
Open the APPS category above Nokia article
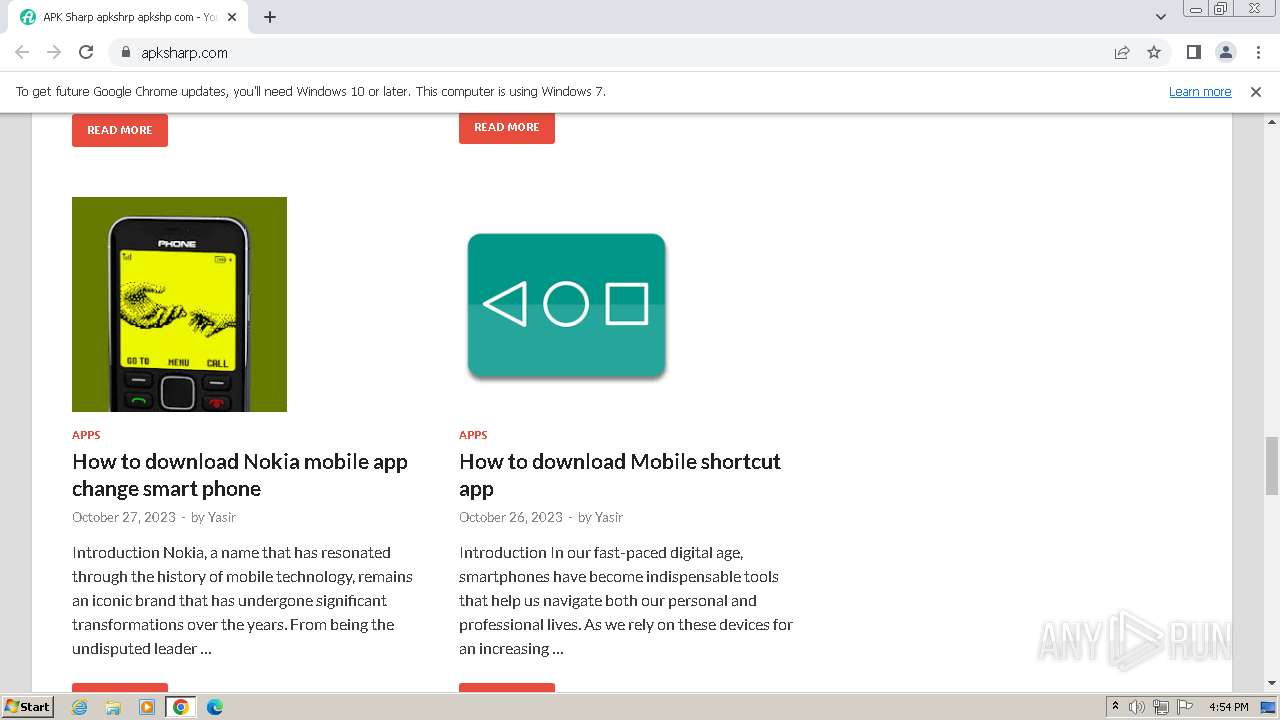tap(86, 435)
